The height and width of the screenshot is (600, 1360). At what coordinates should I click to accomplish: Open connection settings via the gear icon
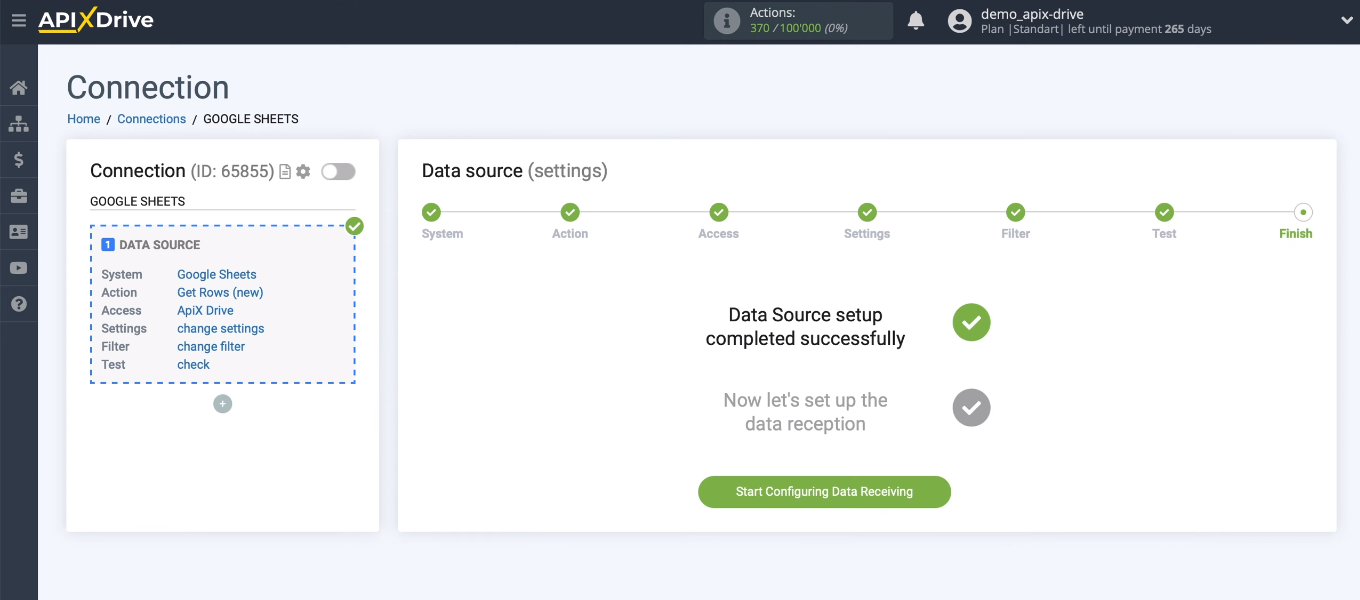click(x=303, y=171)
